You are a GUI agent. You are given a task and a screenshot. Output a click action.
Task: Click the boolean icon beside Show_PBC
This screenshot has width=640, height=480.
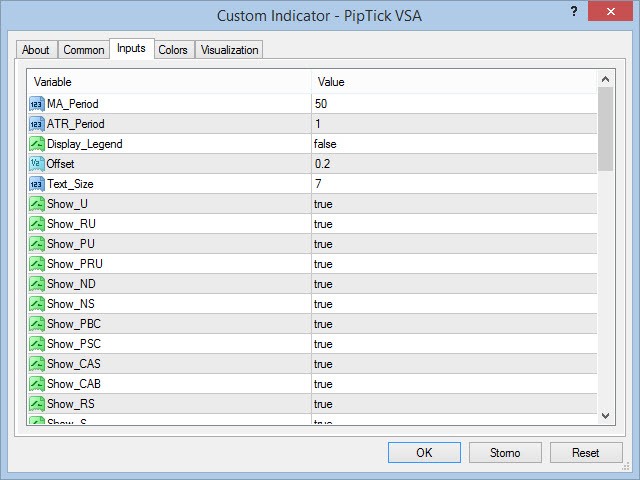(37, 324)
